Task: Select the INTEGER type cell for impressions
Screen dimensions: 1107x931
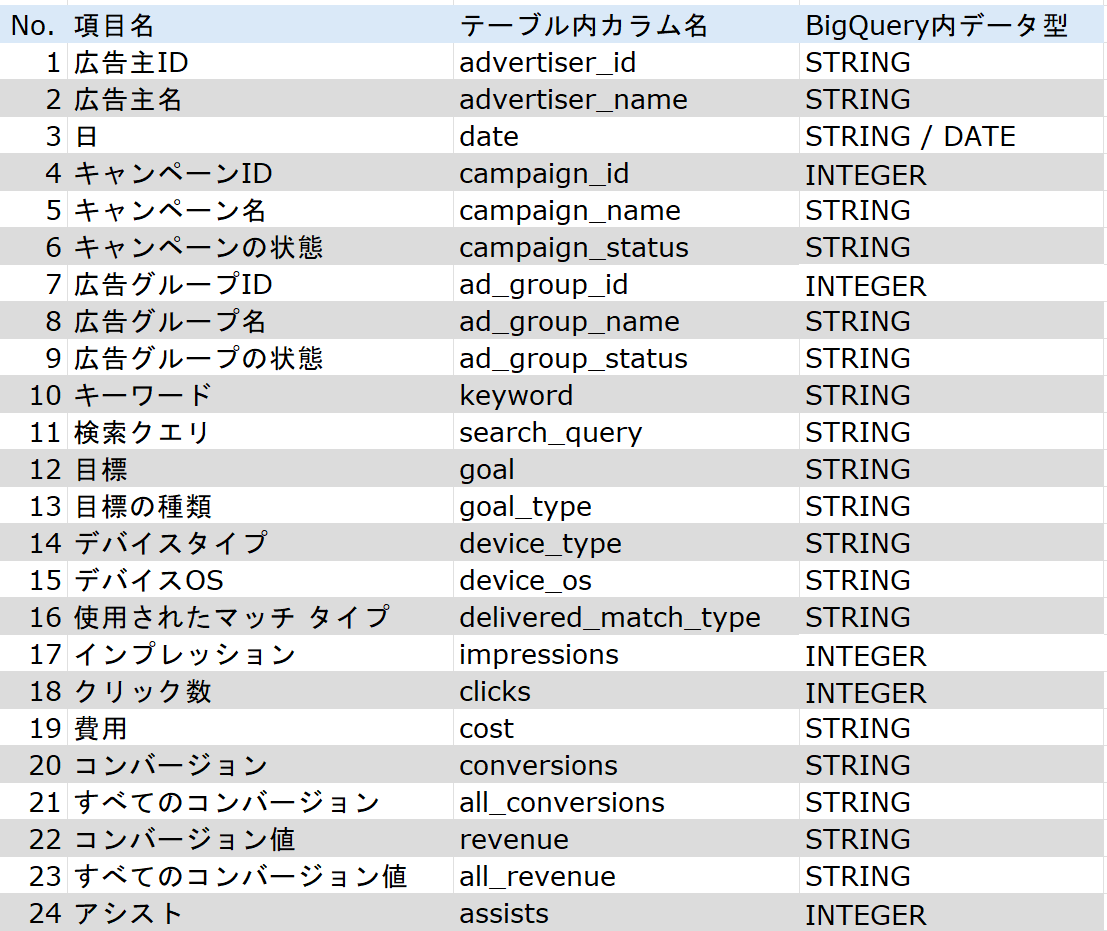Action: [950, 654]
